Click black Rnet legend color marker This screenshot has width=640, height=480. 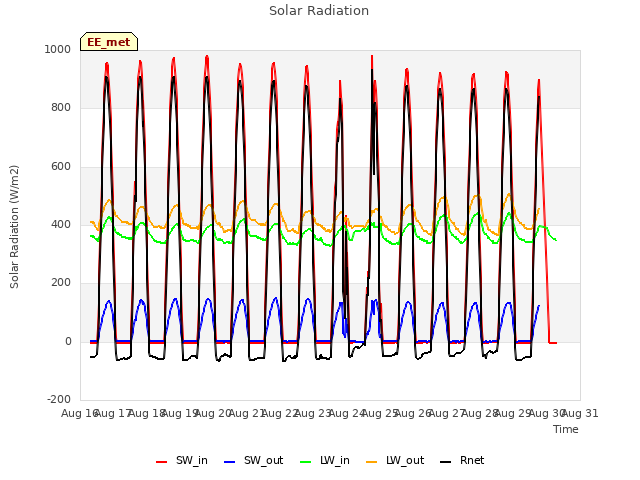tap(446, 462)
